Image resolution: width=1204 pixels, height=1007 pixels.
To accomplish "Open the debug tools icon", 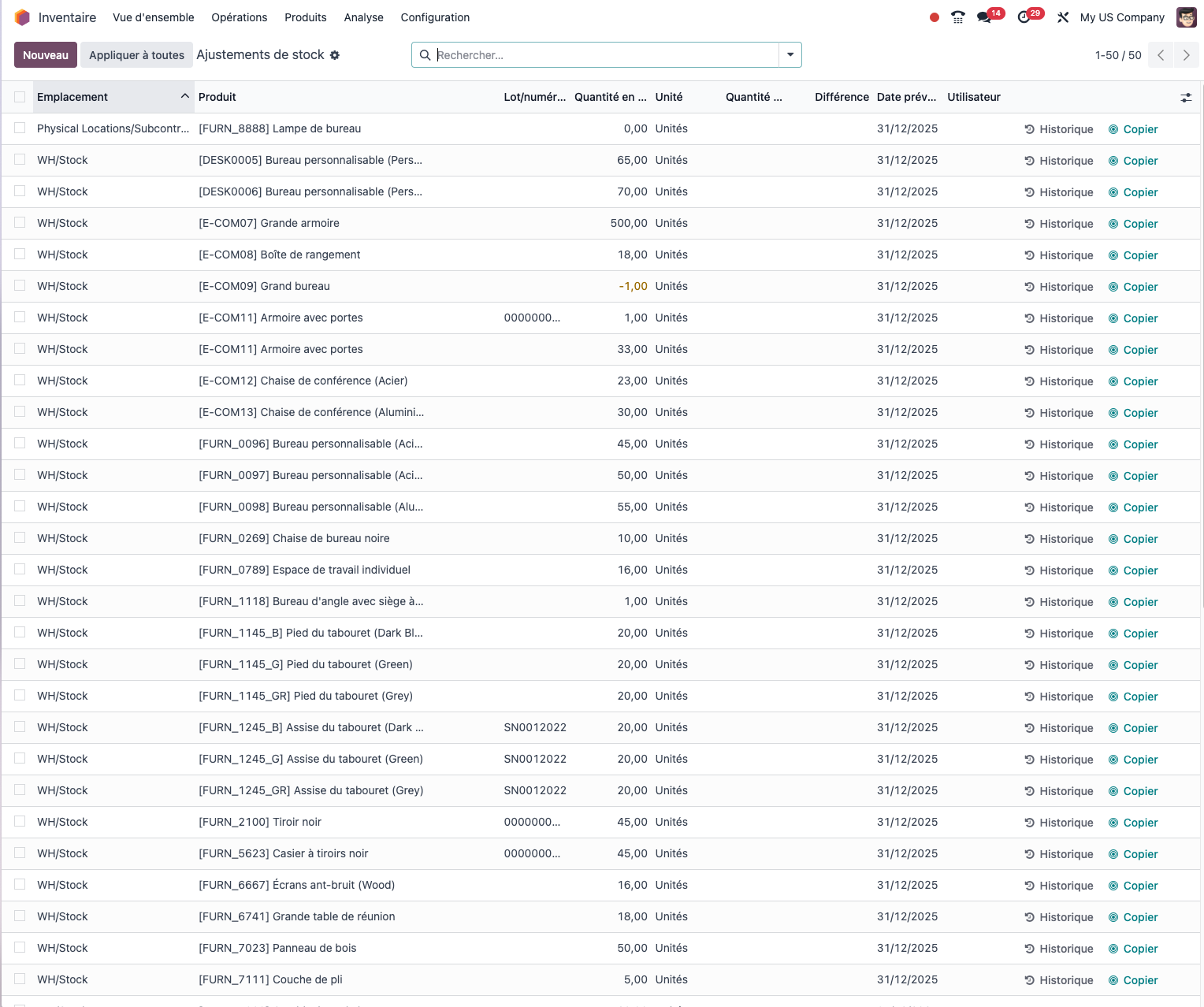I will pyautogui.click(x=1063, y=17).
